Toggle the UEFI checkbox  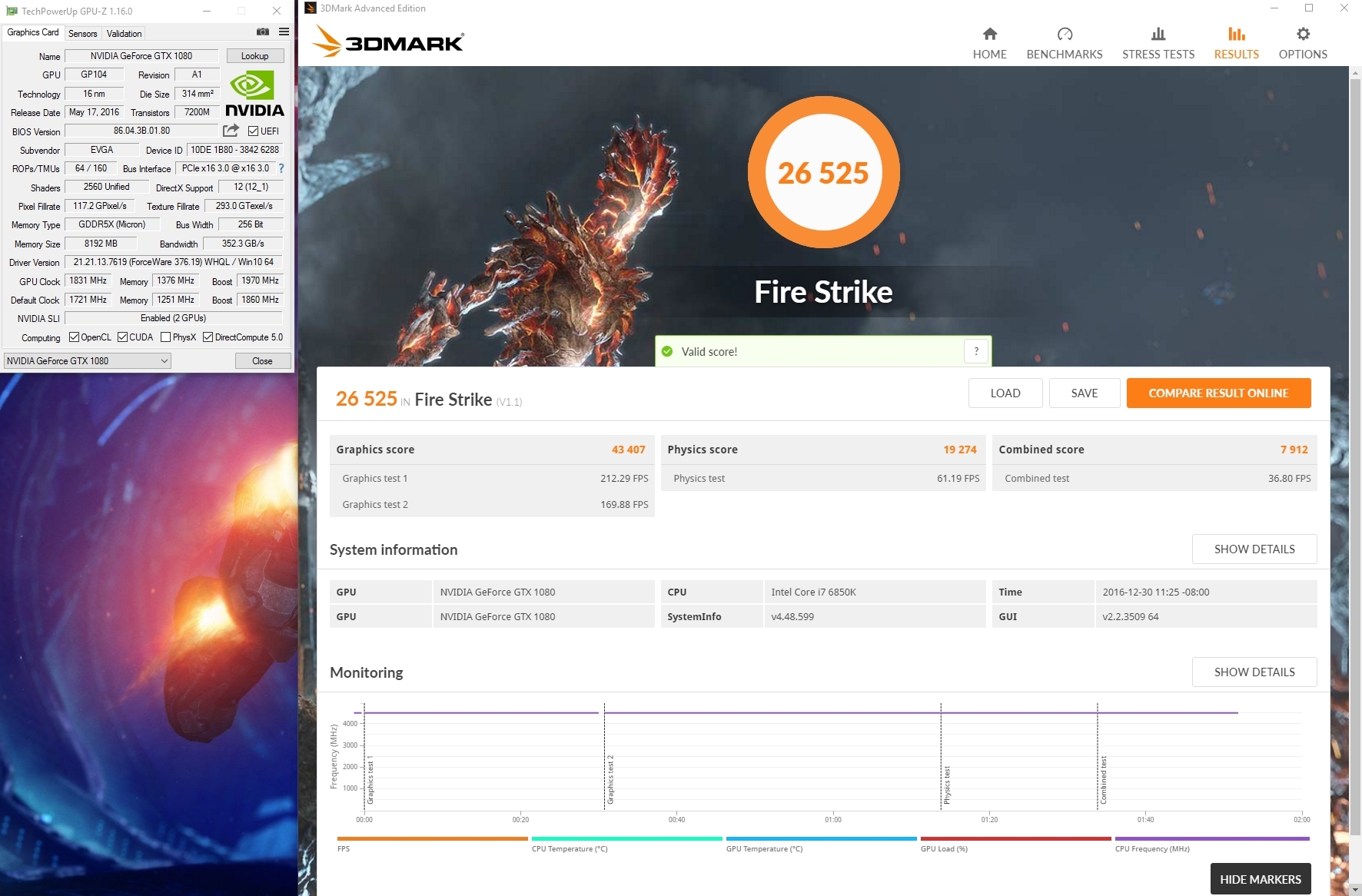(x=253, y=131)
